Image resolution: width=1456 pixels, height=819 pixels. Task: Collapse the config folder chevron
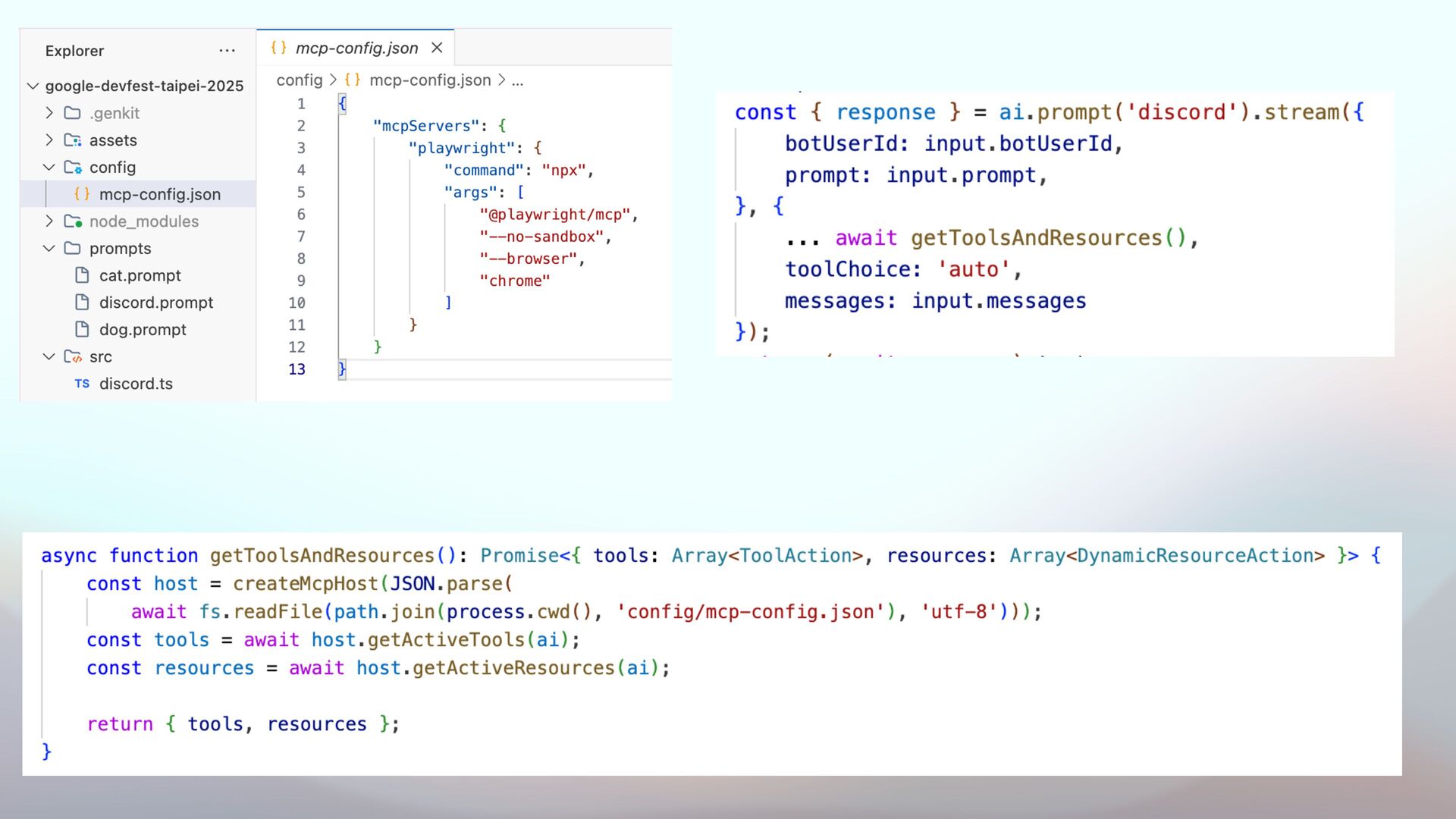click(x=49, y=167)
